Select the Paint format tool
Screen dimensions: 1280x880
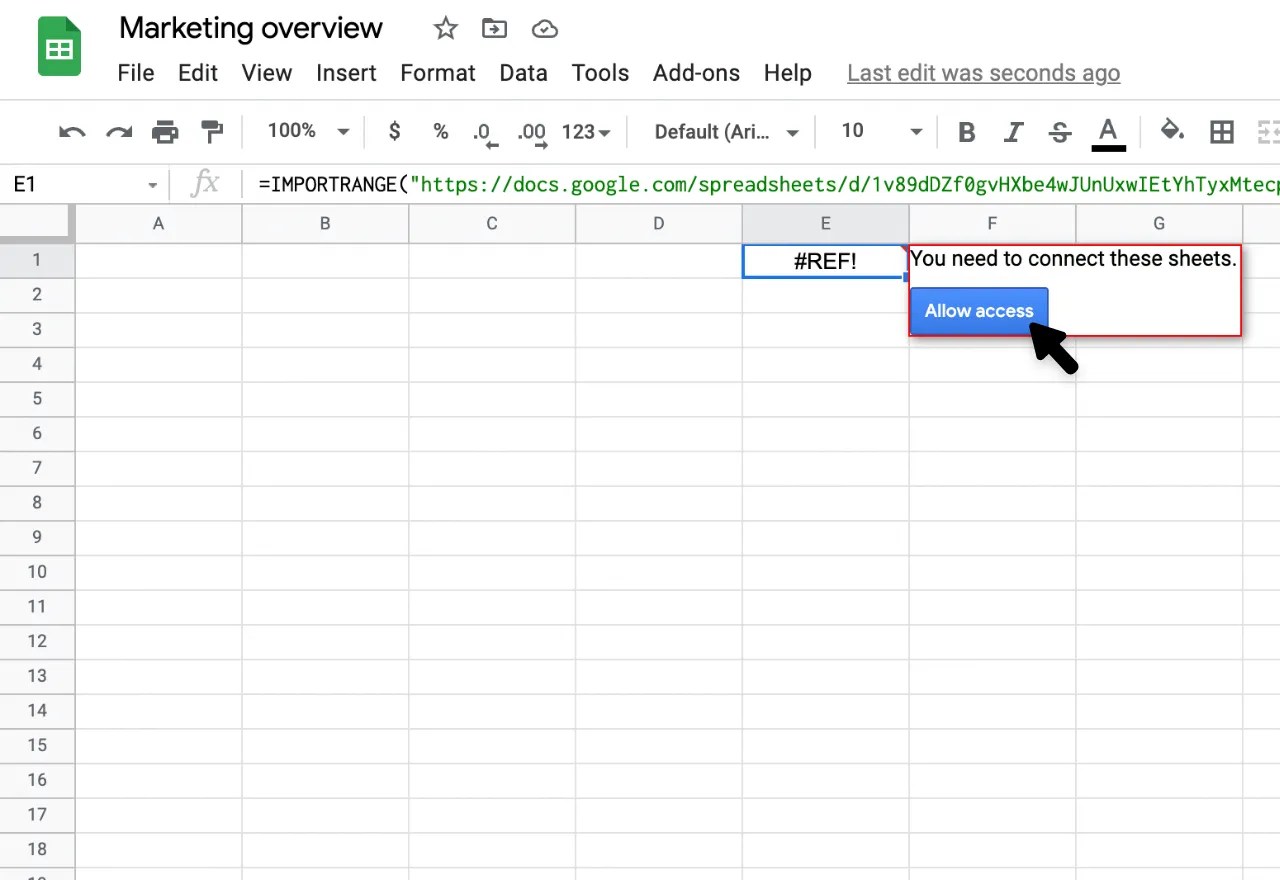[x=212, y=131]
